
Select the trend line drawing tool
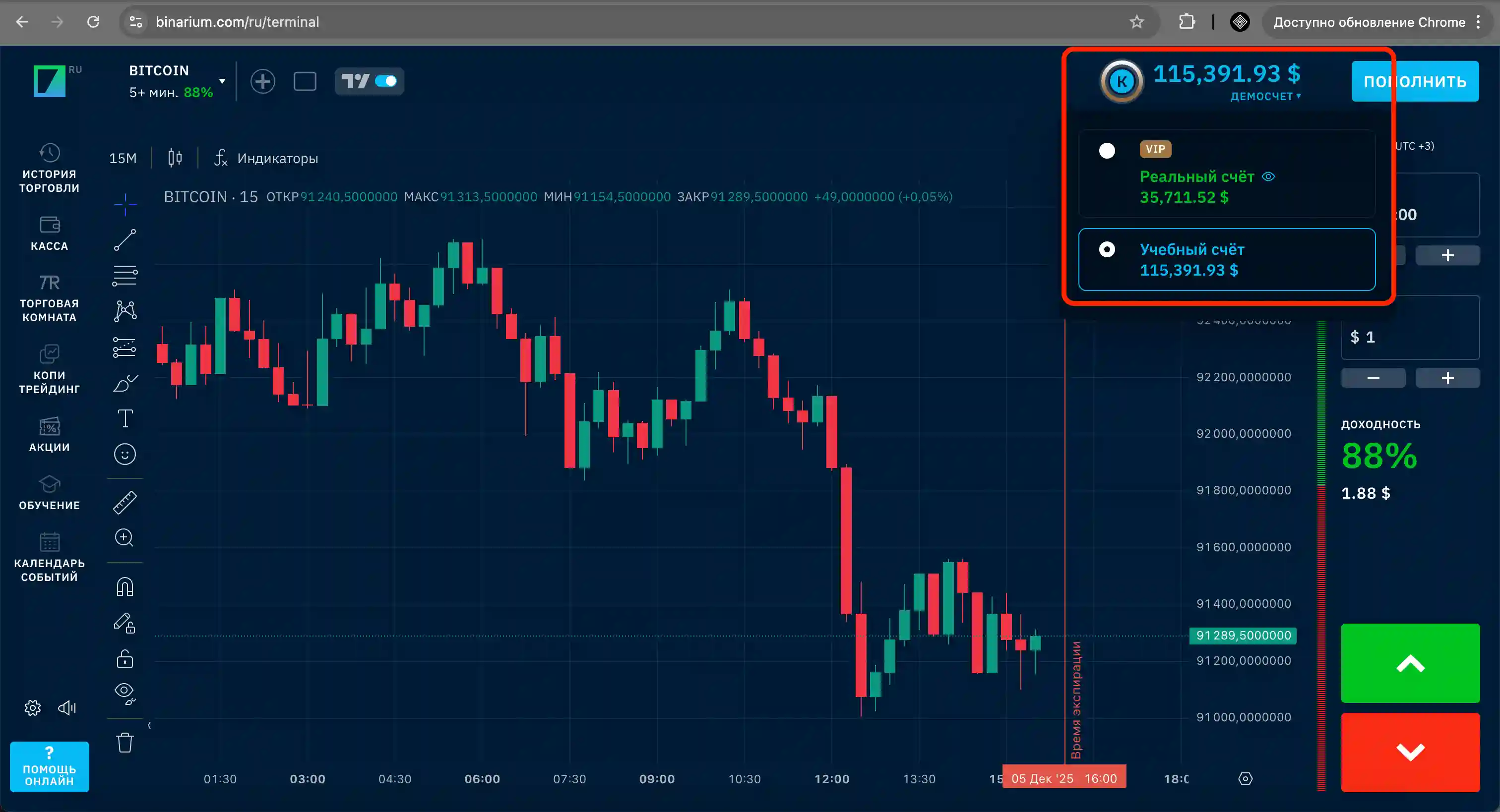pos(125,240)
